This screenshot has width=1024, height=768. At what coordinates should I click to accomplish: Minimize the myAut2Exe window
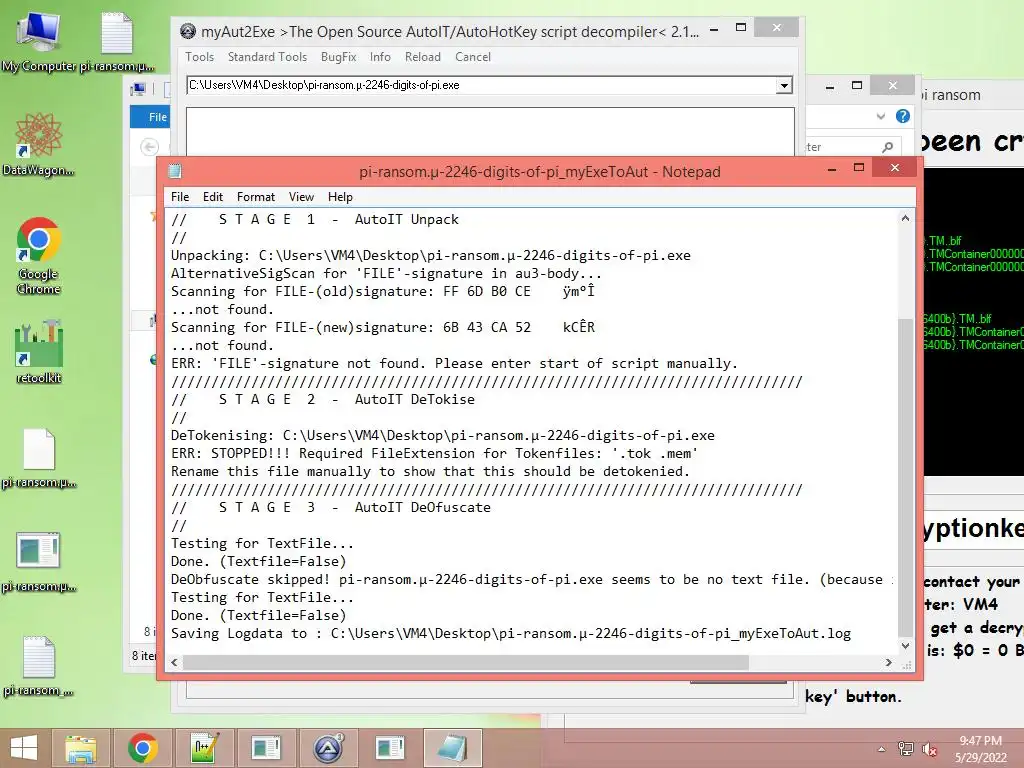pyautogui.click(x=714, y=29)
